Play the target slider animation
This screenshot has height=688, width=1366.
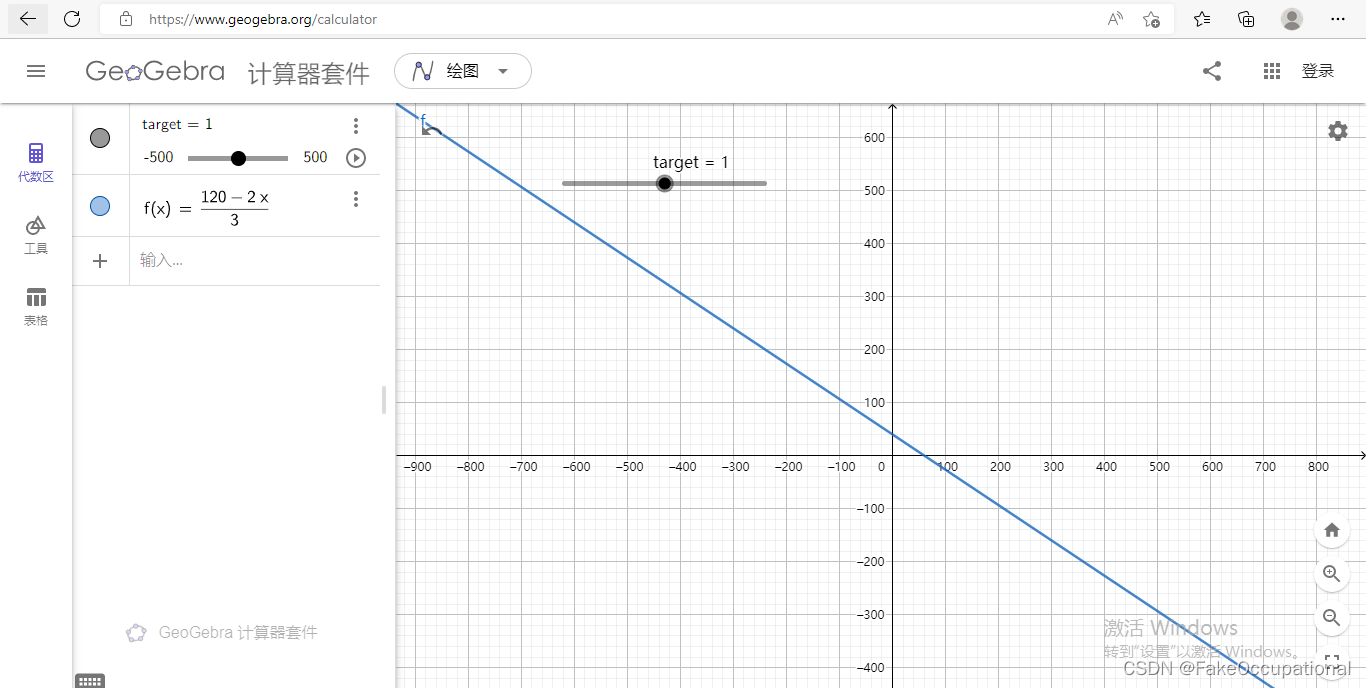(356, 158)
